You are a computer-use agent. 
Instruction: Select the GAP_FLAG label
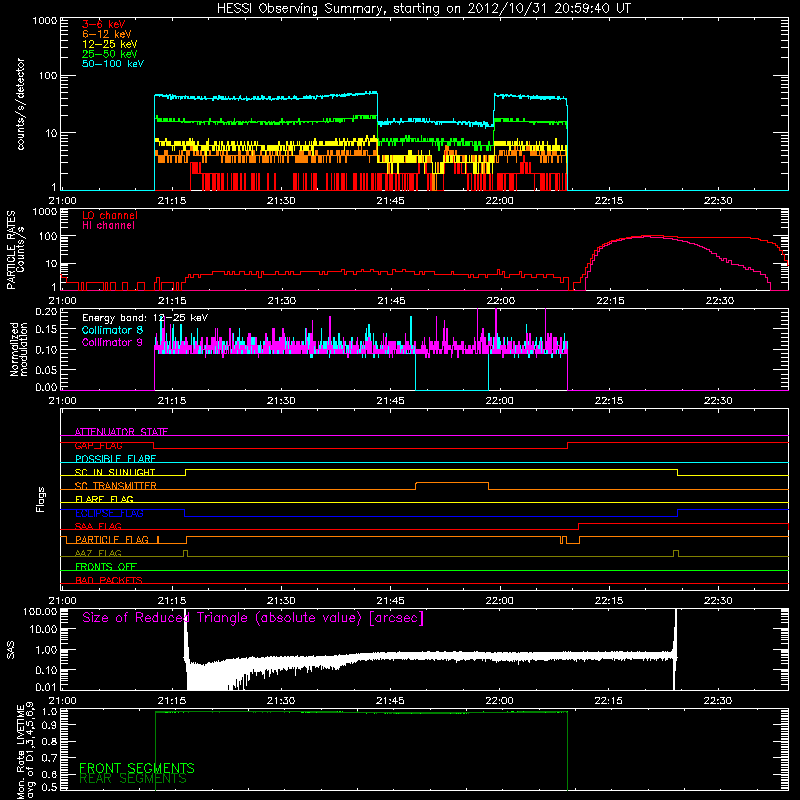98,445
